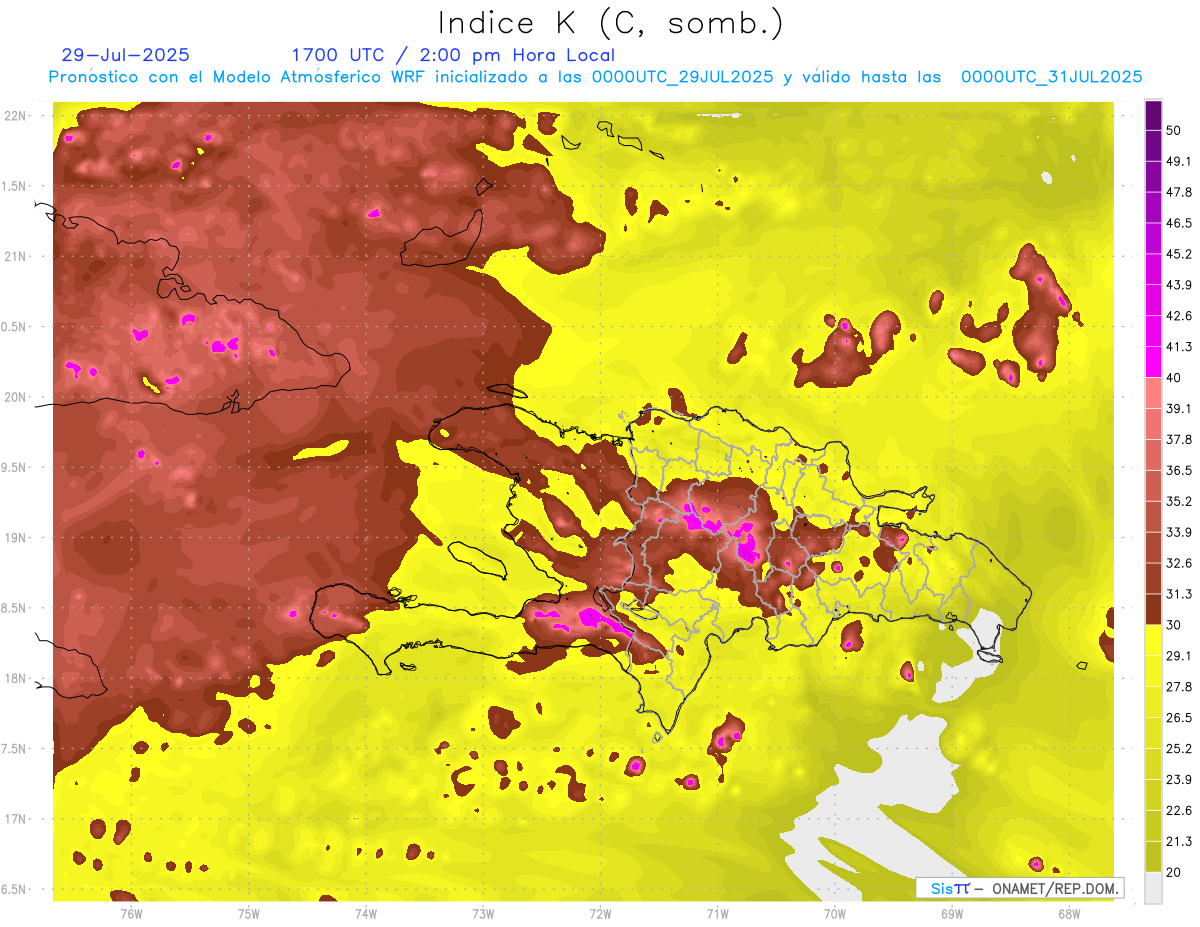Click the "70W" longitude axis label
Screen dimensions: 1200x927
point(835,913)
